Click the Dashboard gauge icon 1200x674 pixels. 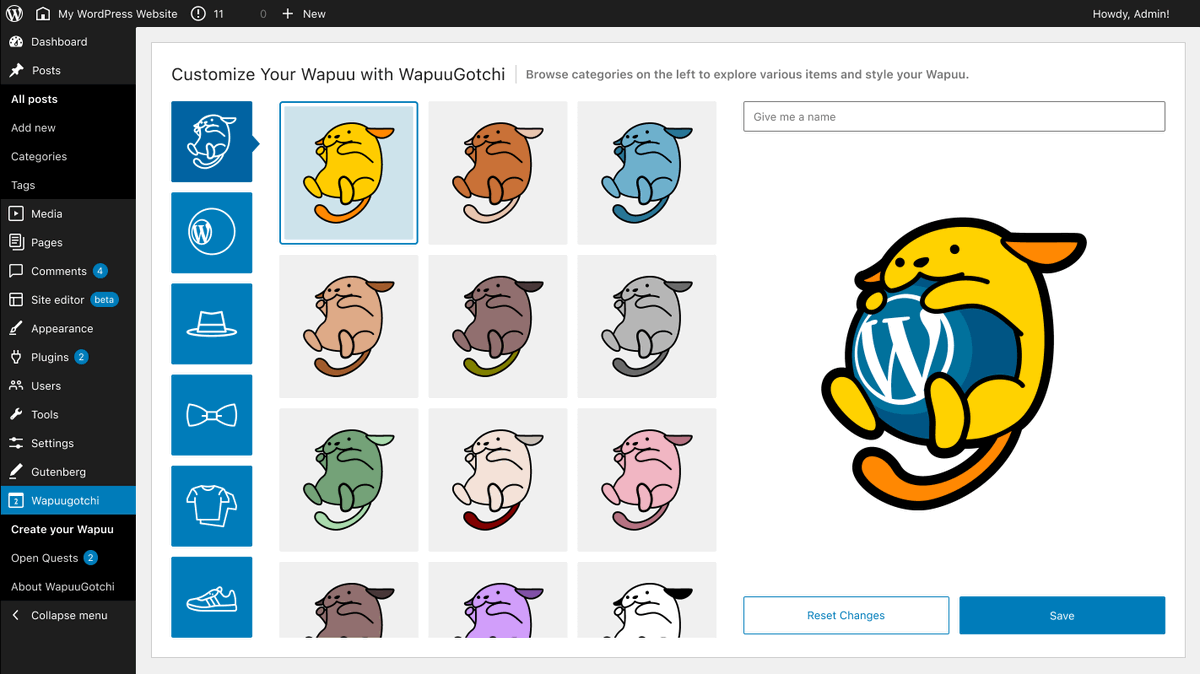point(16,42)
